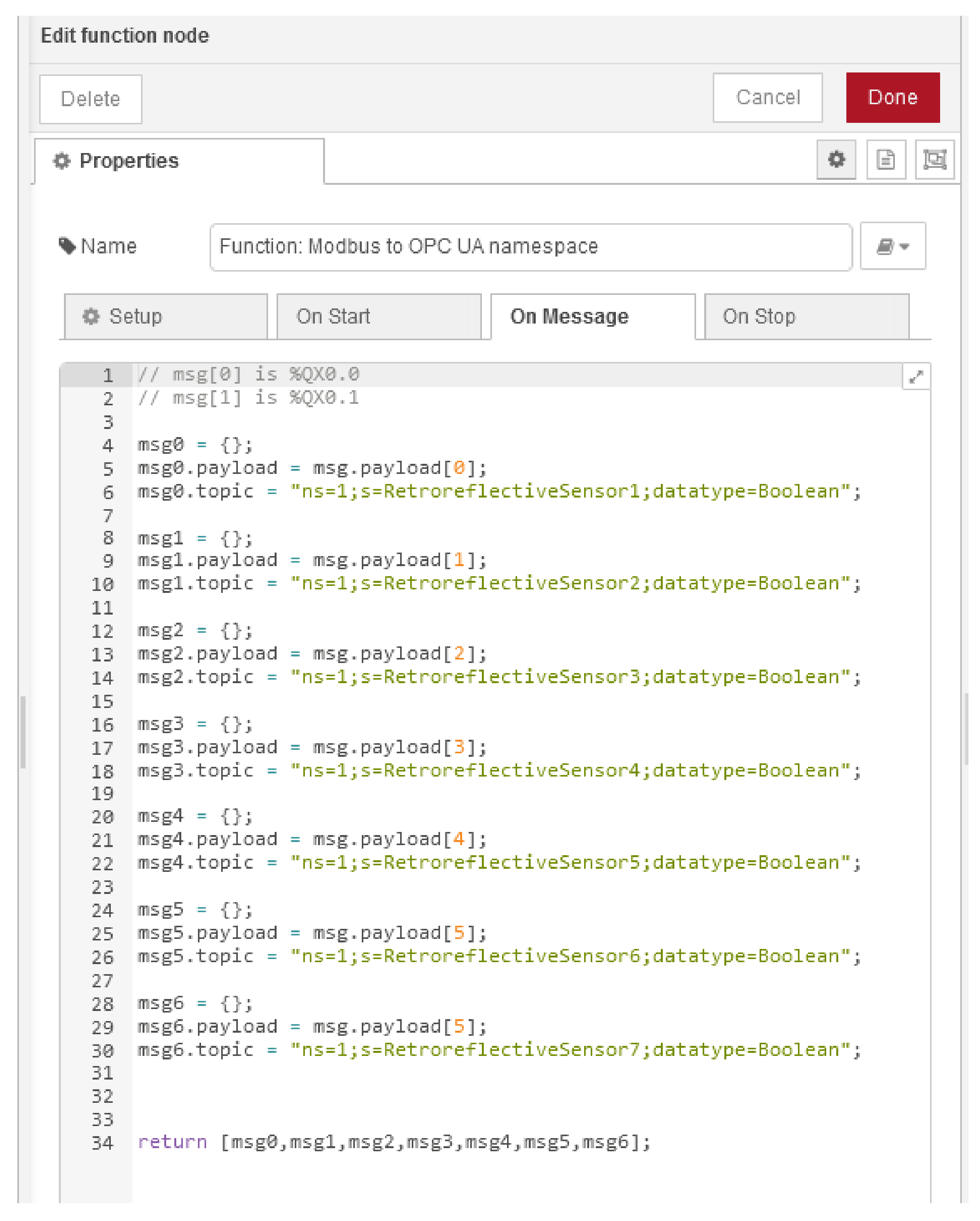Click string containing RetroreflectiveSensor7

click(570, 1049)
